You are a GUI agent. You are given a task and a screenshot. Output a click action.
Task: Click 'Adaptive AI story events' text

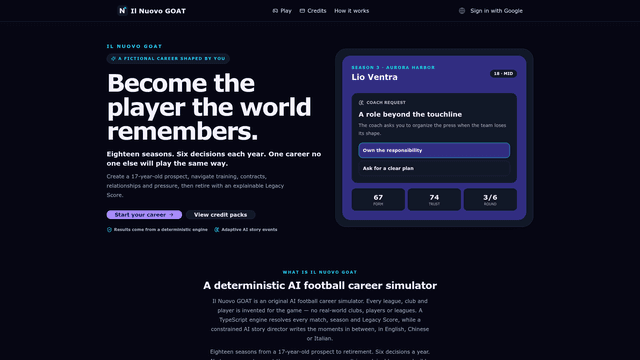coord(249,230)
